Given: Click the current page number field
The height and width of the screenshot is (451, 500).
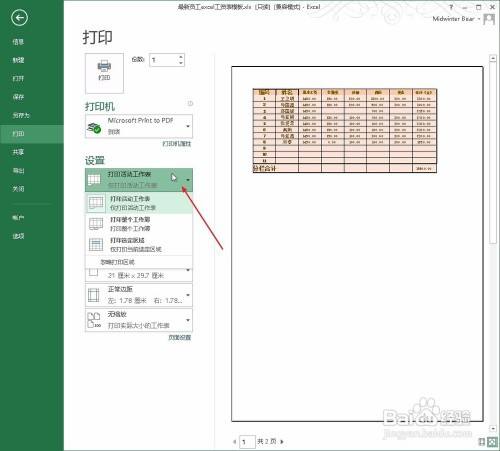Looking at the screenshot, I should [x=247, y=442].
